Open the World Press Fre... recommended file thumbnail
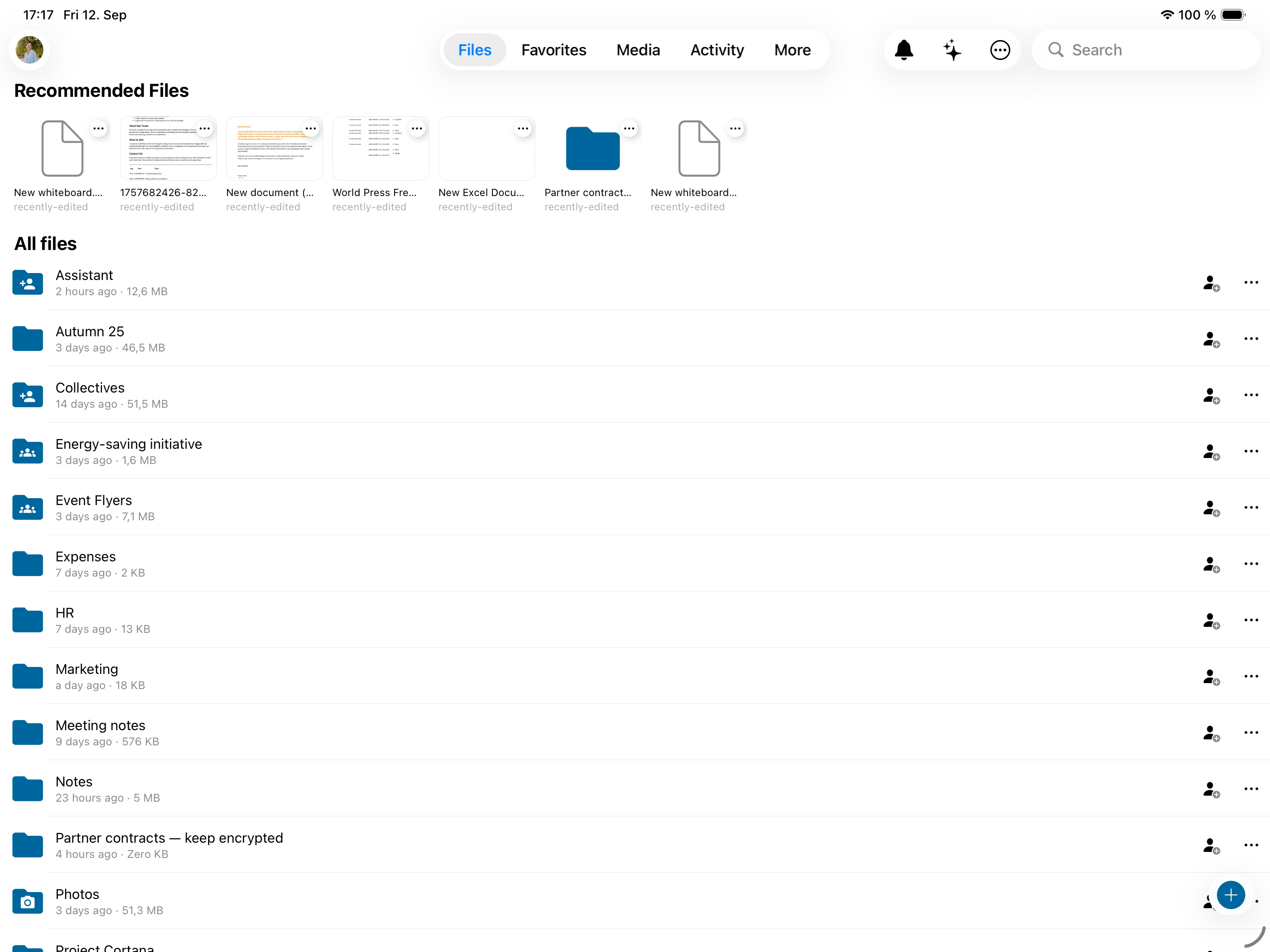This screenshot has height=952, width=1270. pyautogui.click(x=381, y=148)
